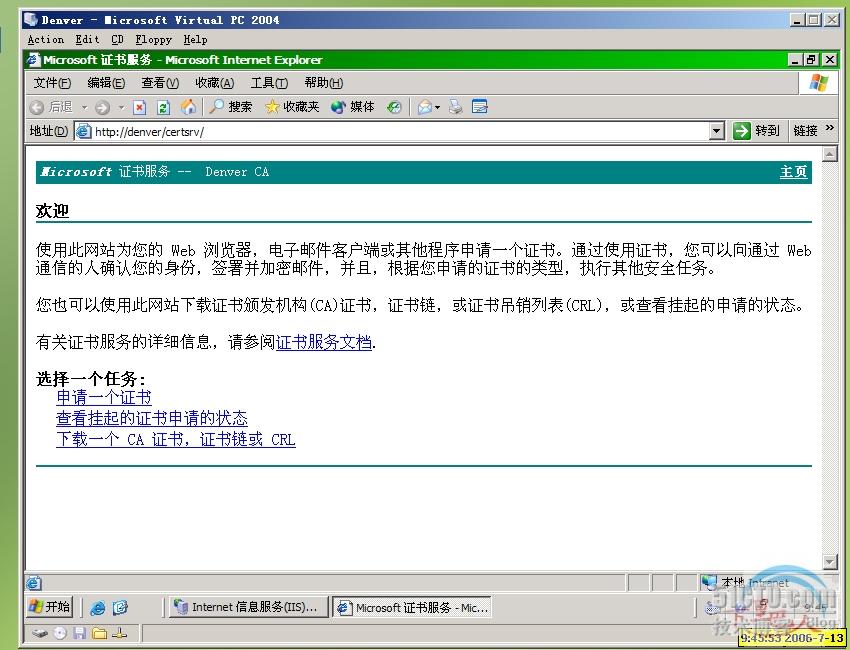Screen dimensions: 850x650
Task: Open the Virtual PC Edit menu
Action: 87,40
